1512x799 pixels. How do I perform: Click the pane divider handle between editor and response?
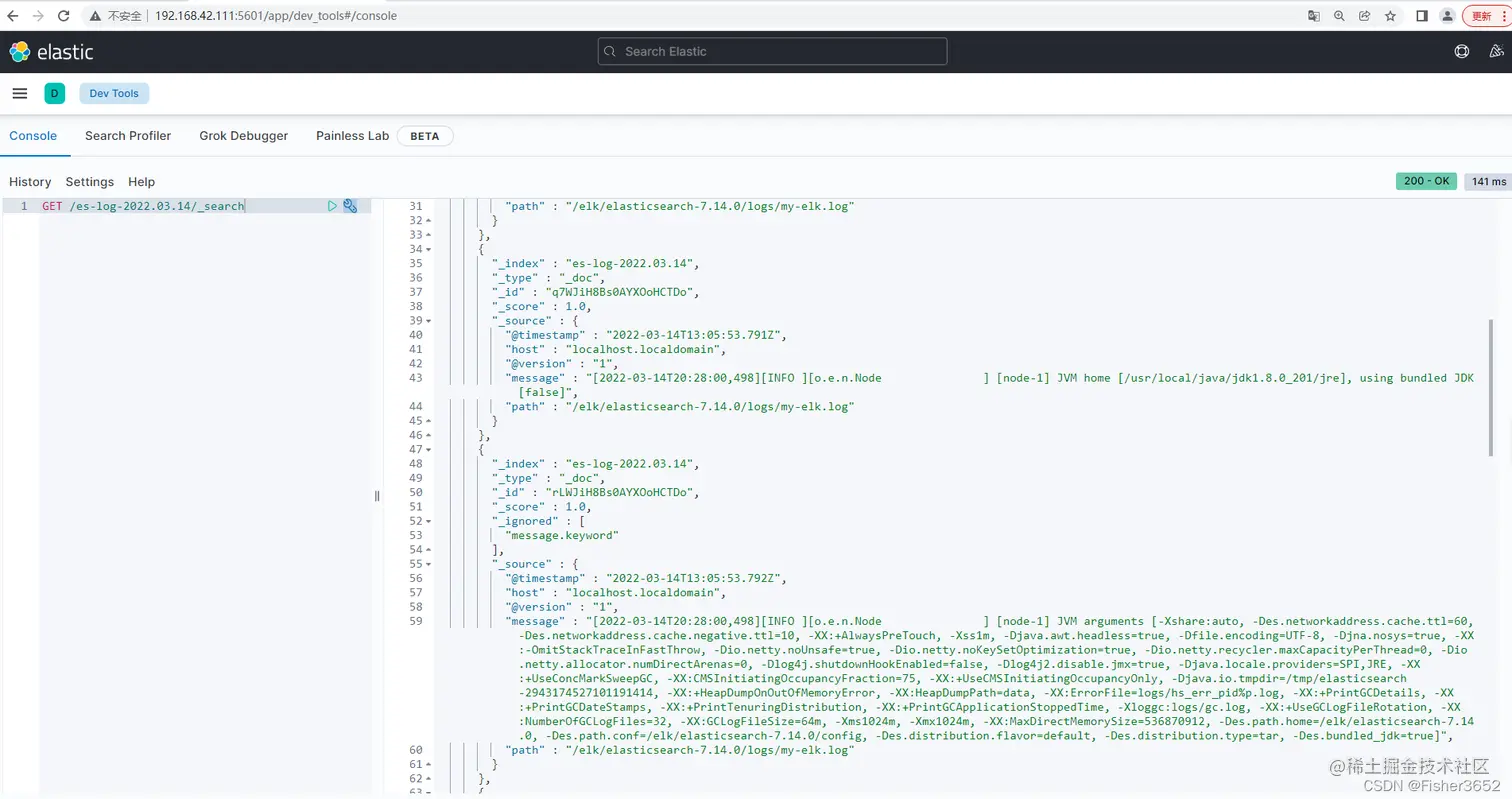pyautogui.click(x=377, y=496)
